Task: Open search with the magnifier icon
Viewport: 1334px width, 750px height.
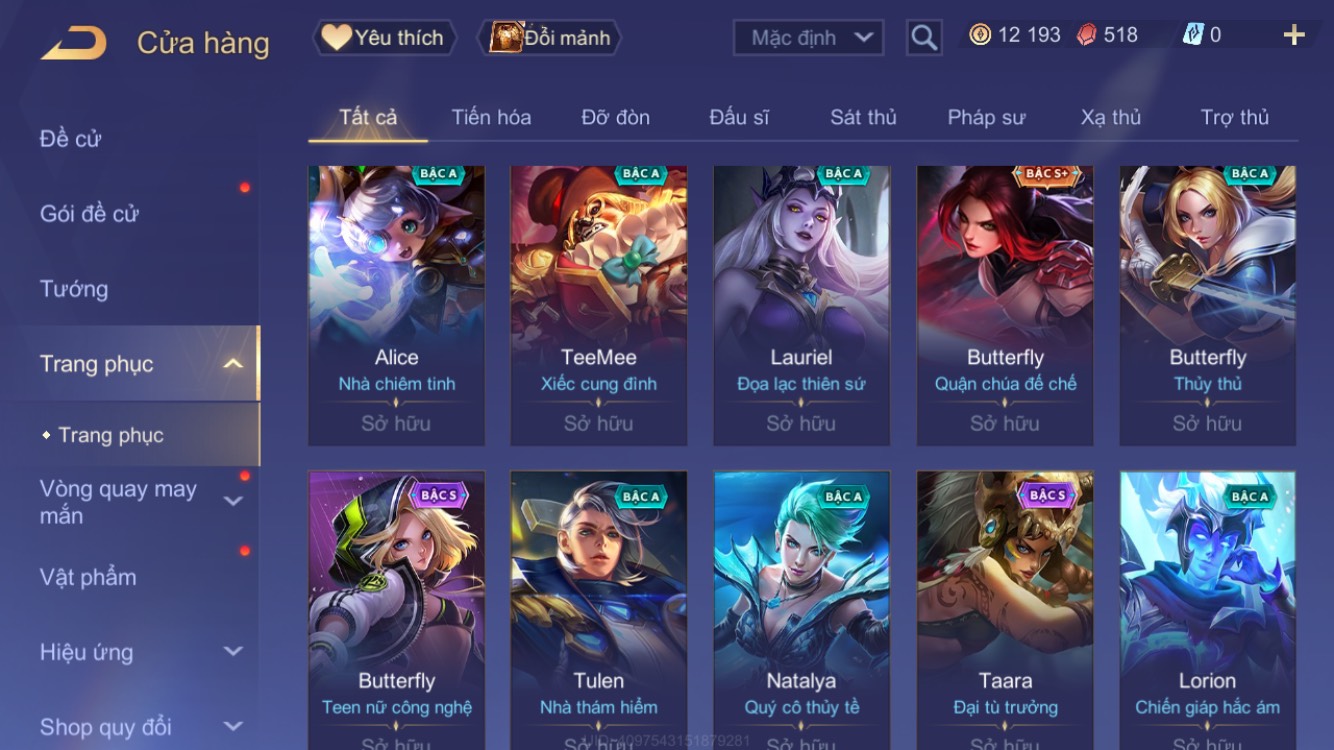Action: point(924,38)
